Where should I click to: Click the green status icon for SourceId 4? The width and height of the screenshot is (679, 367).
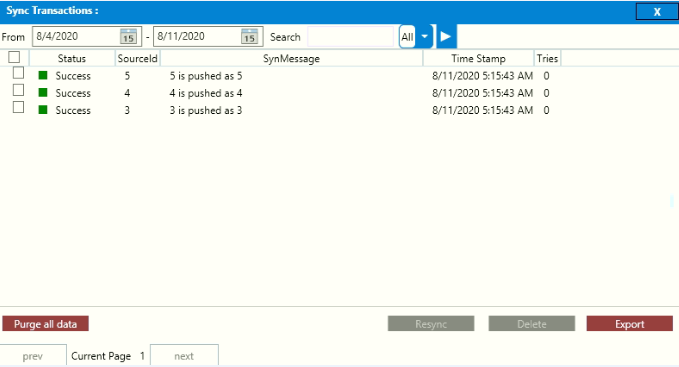coord(43,92)
